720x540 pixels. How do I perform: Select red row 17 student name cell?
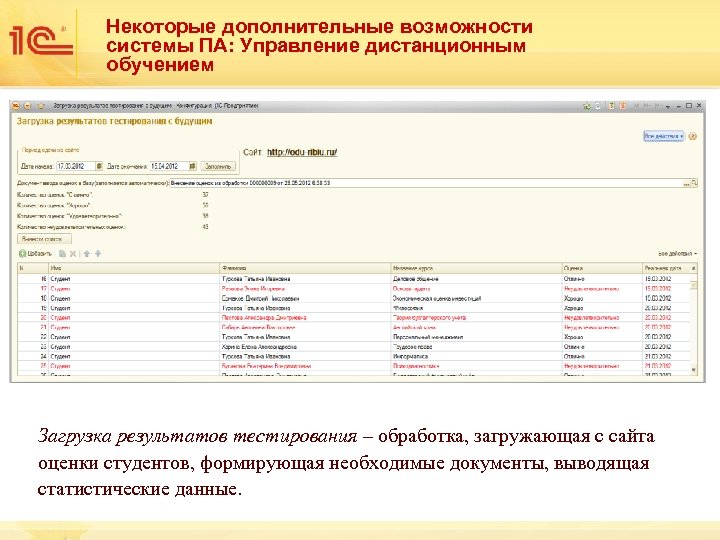305,289
